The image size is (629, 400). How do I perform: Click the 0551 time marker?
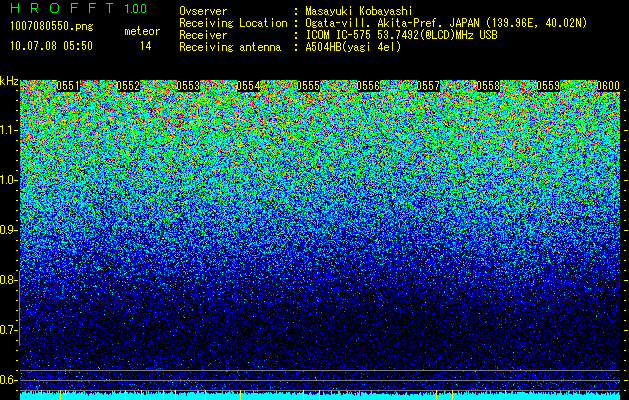coord(68,86)
